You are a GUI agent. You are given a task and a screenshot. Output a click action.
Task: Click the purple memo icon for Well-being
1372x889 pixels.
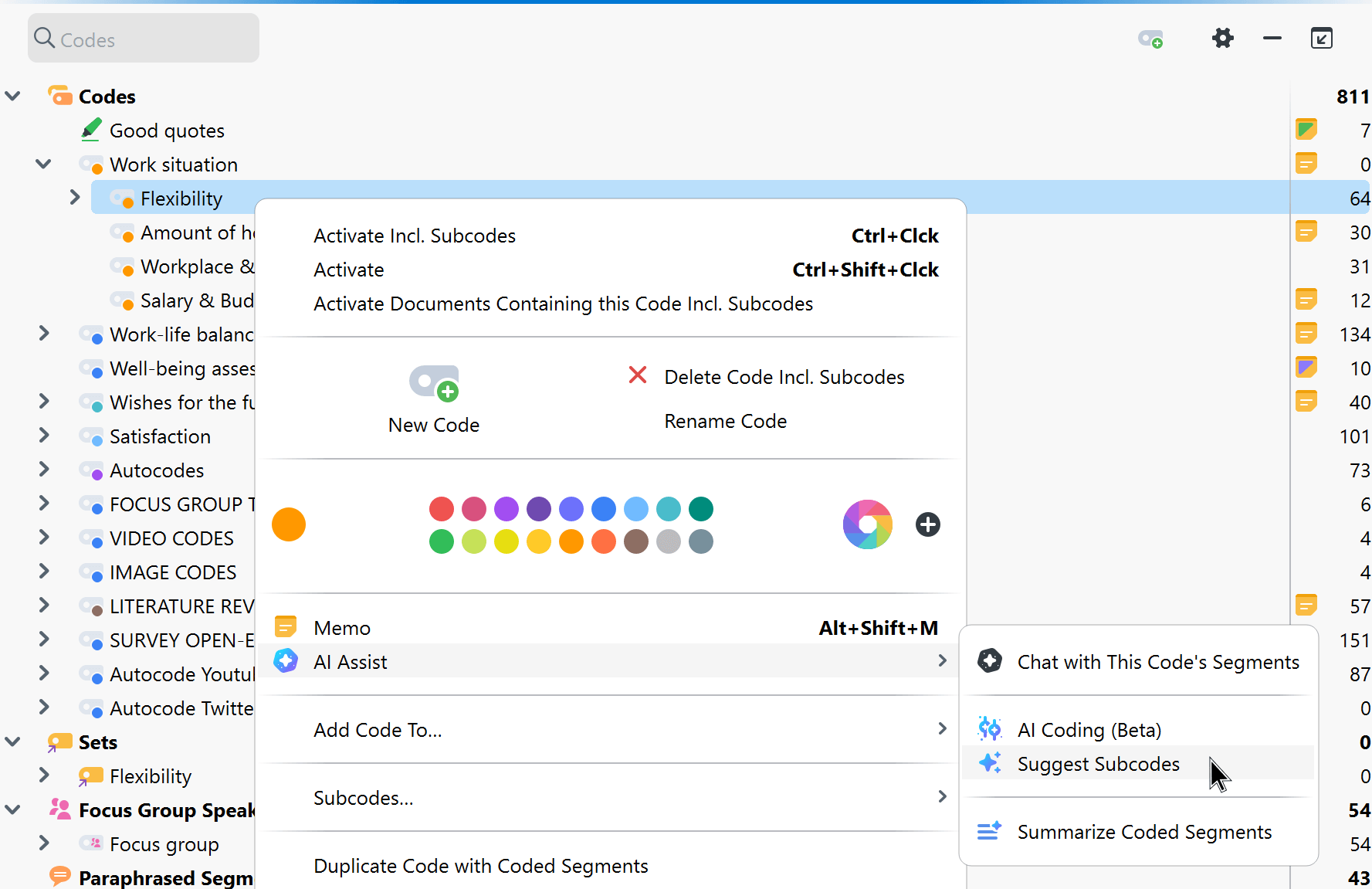[x=1306, y=368]
